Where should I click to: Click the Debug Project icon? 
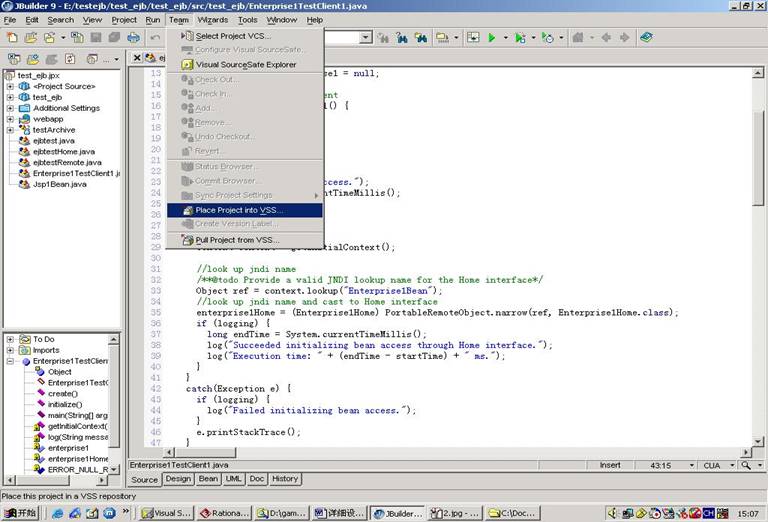coord(520,37)
